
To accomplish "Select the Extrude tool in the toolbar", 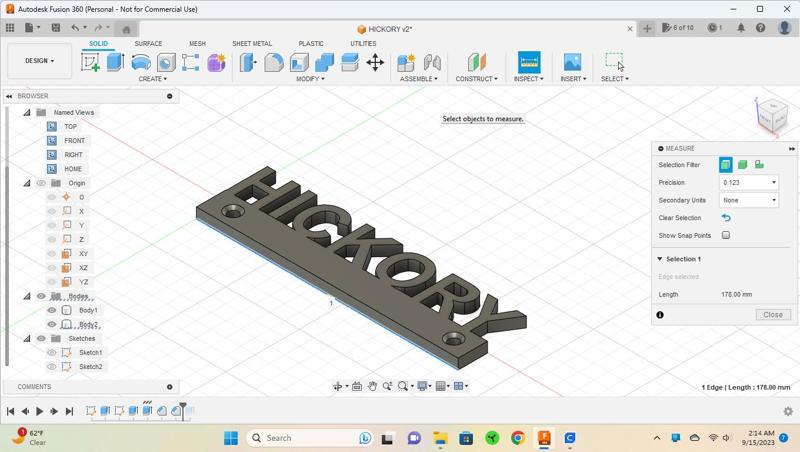I will click(x=115, y=62).
